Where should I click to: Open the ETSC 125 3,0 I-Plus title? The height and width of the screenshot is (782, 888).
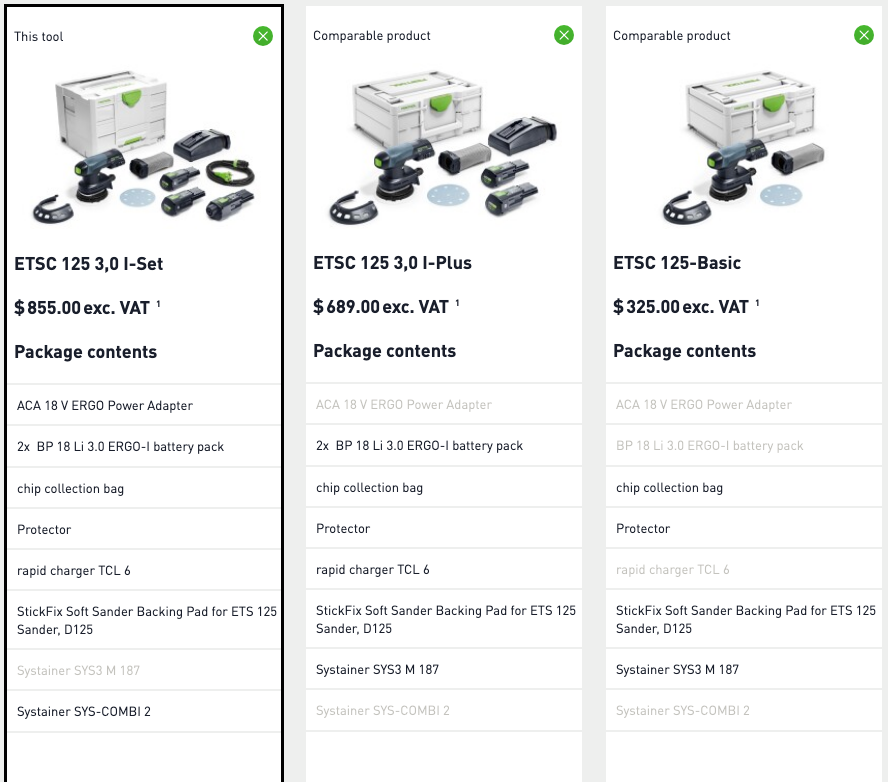click(392, 263)
